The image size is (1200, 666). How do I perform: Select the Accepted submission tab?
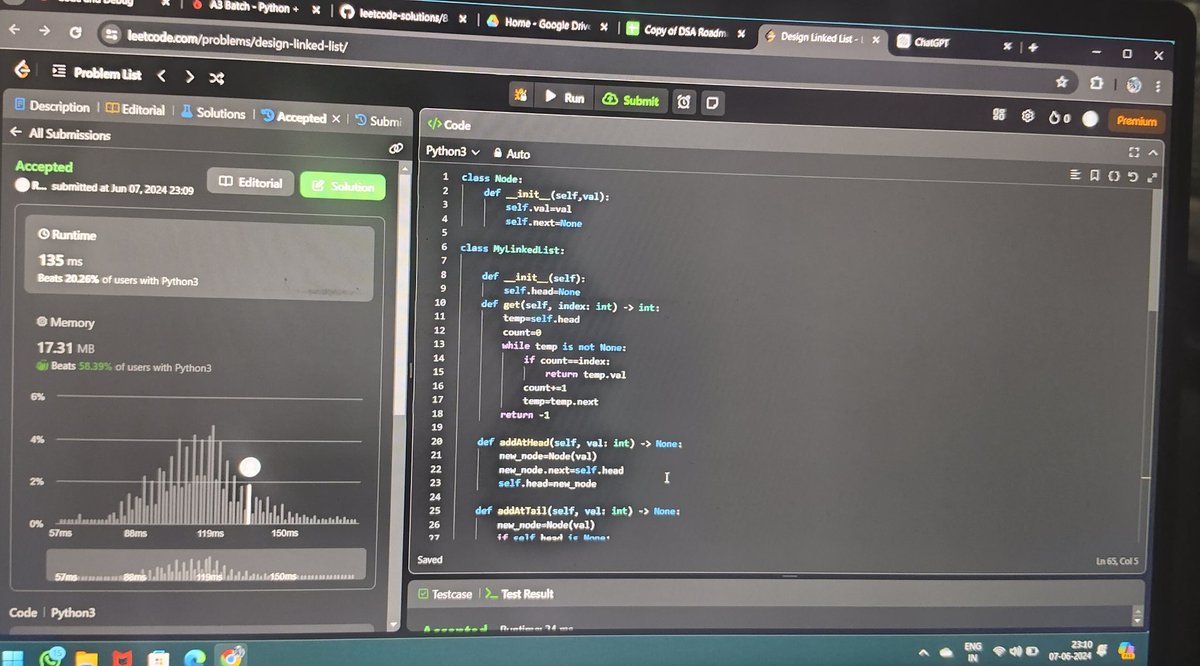pos(294,117)
